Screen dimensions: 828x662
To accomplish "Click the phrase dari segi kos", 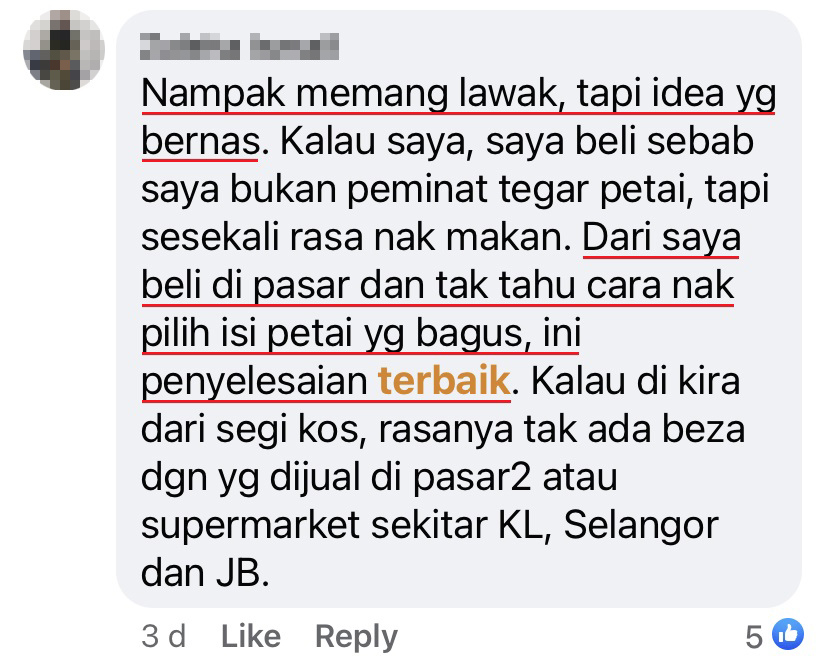I will pos(252,430).
